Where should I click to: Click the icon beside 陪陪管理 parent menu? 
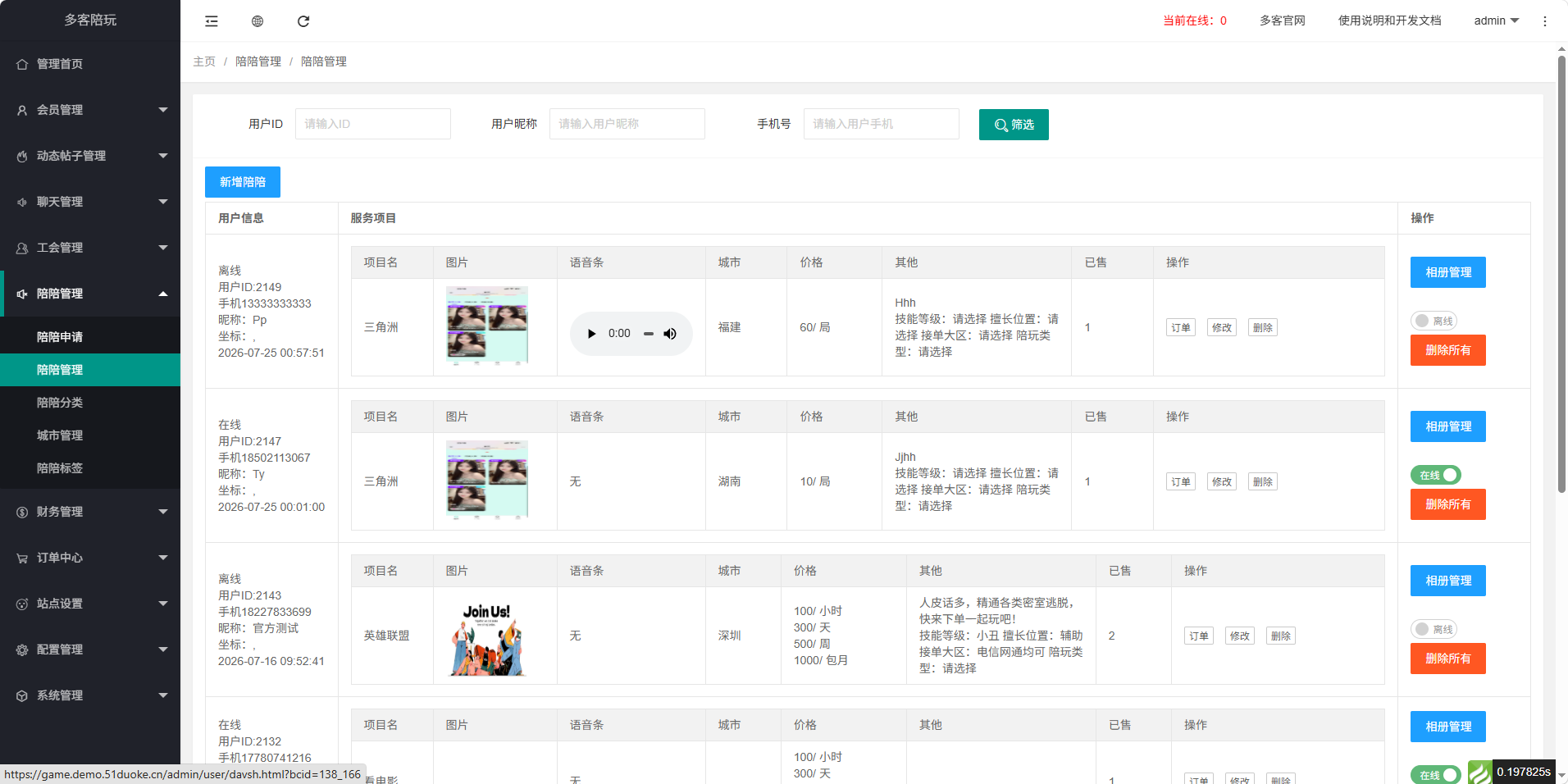click(x=22, y=294)
